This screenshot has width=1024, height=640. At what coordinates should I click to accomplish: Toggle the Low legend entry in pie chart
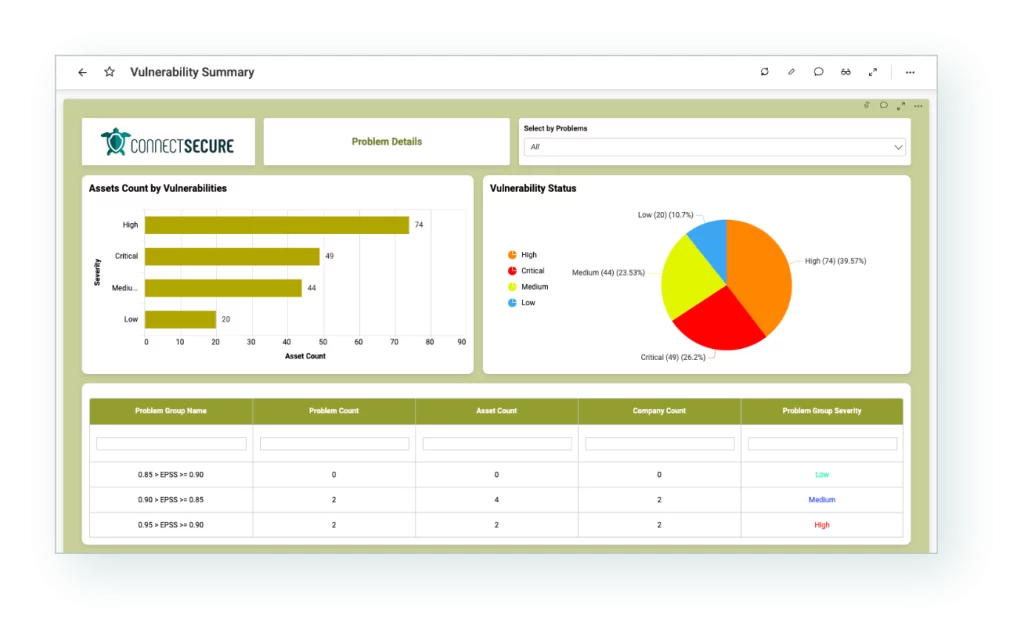coord(527,303)
